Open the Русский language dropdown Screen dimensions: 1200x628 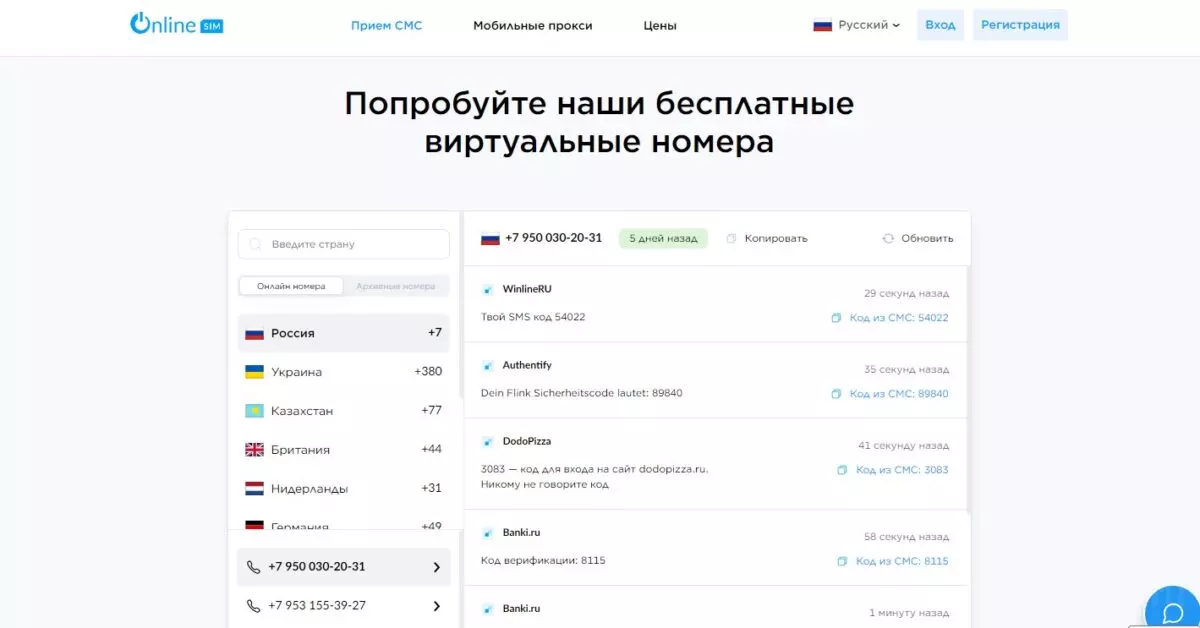tap(856, 25)
